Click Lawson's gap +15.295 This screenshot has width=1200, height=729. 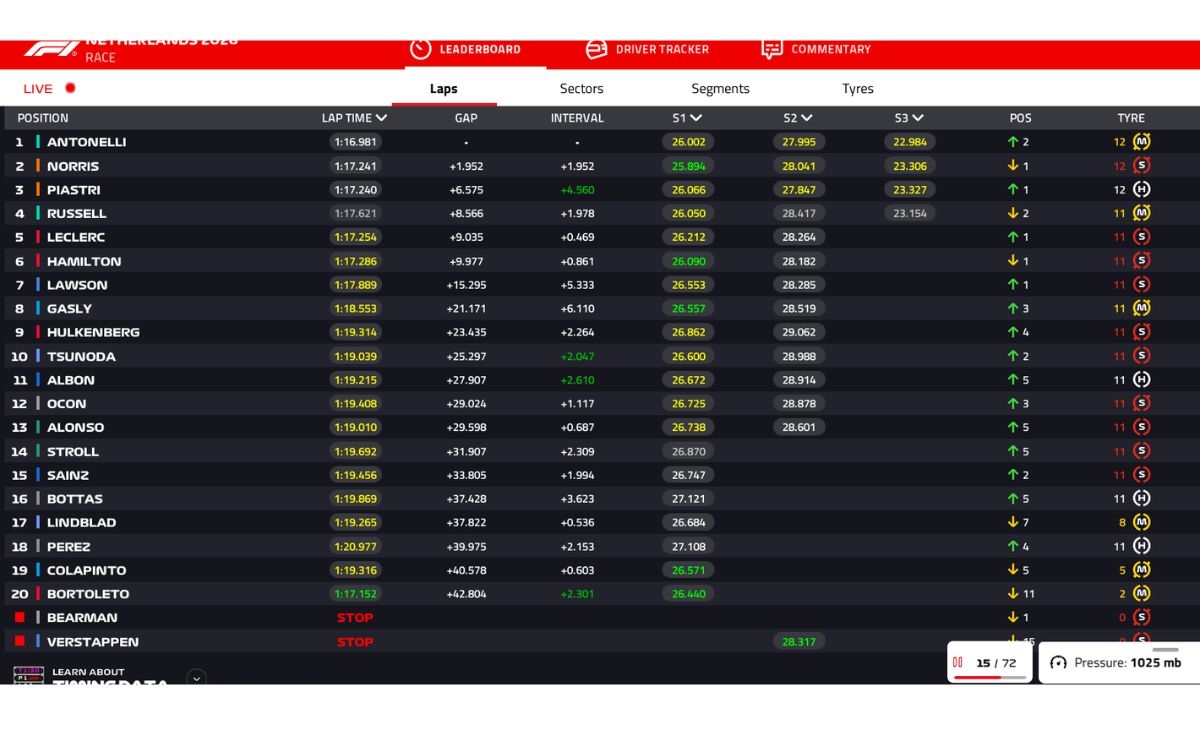[x=466, y=285]
